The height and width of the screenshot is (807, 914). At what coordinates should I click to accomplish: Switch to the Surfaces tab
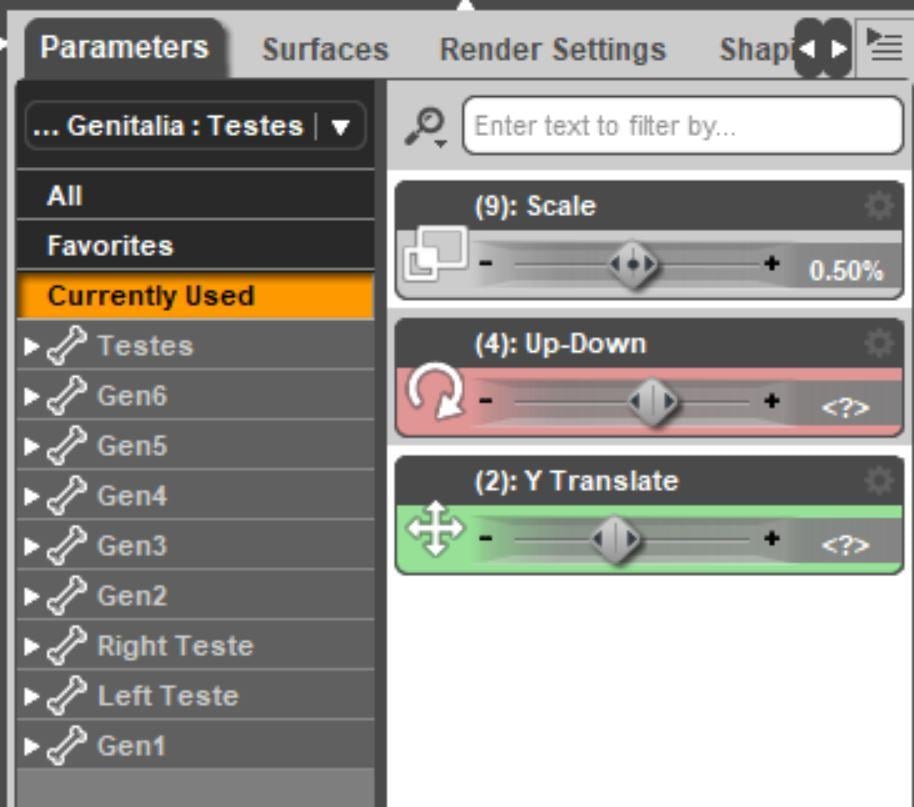[325, 49]
